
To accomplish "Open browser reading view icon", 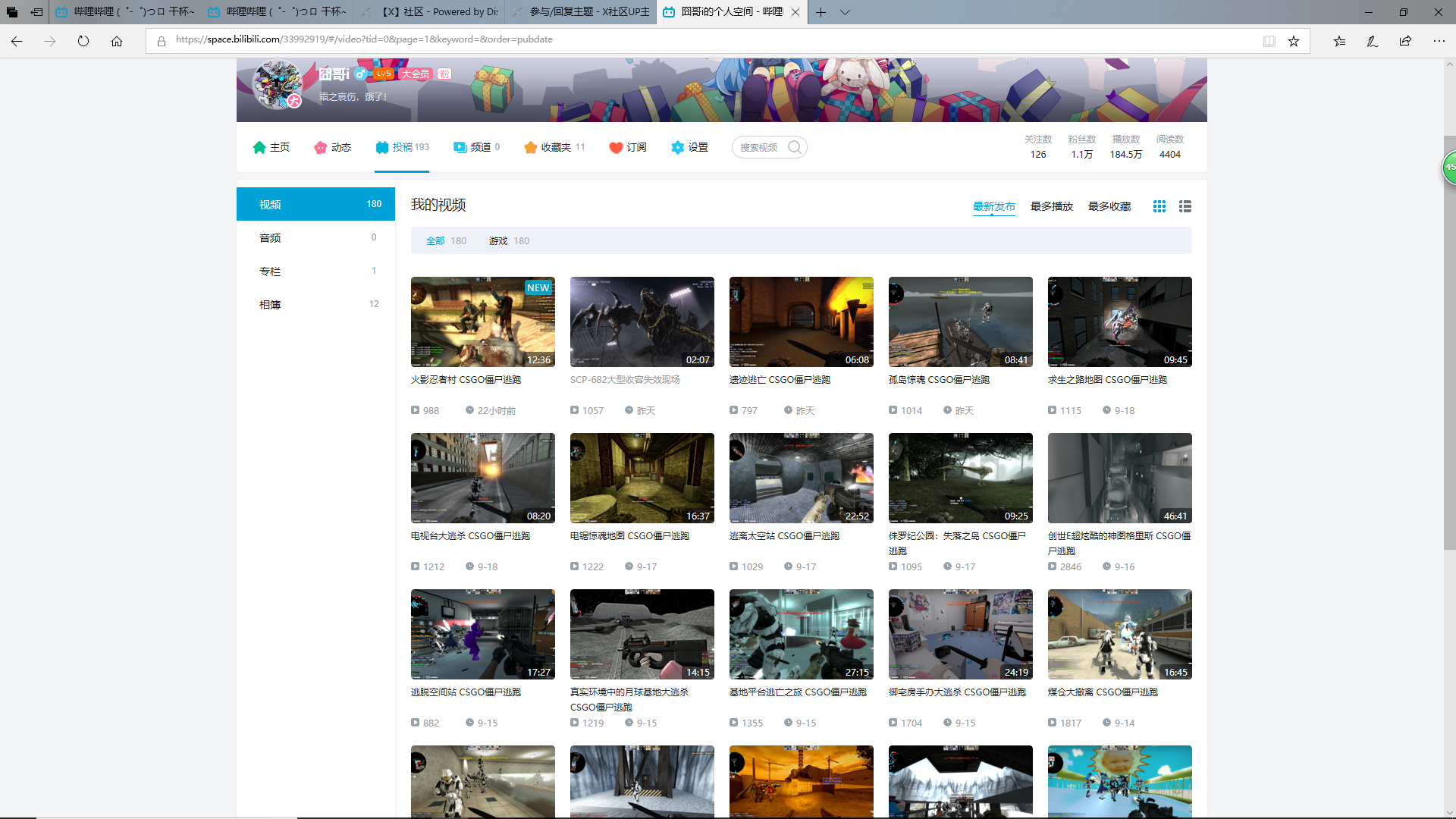I will pyautogui.click(x=1269, y=41).
